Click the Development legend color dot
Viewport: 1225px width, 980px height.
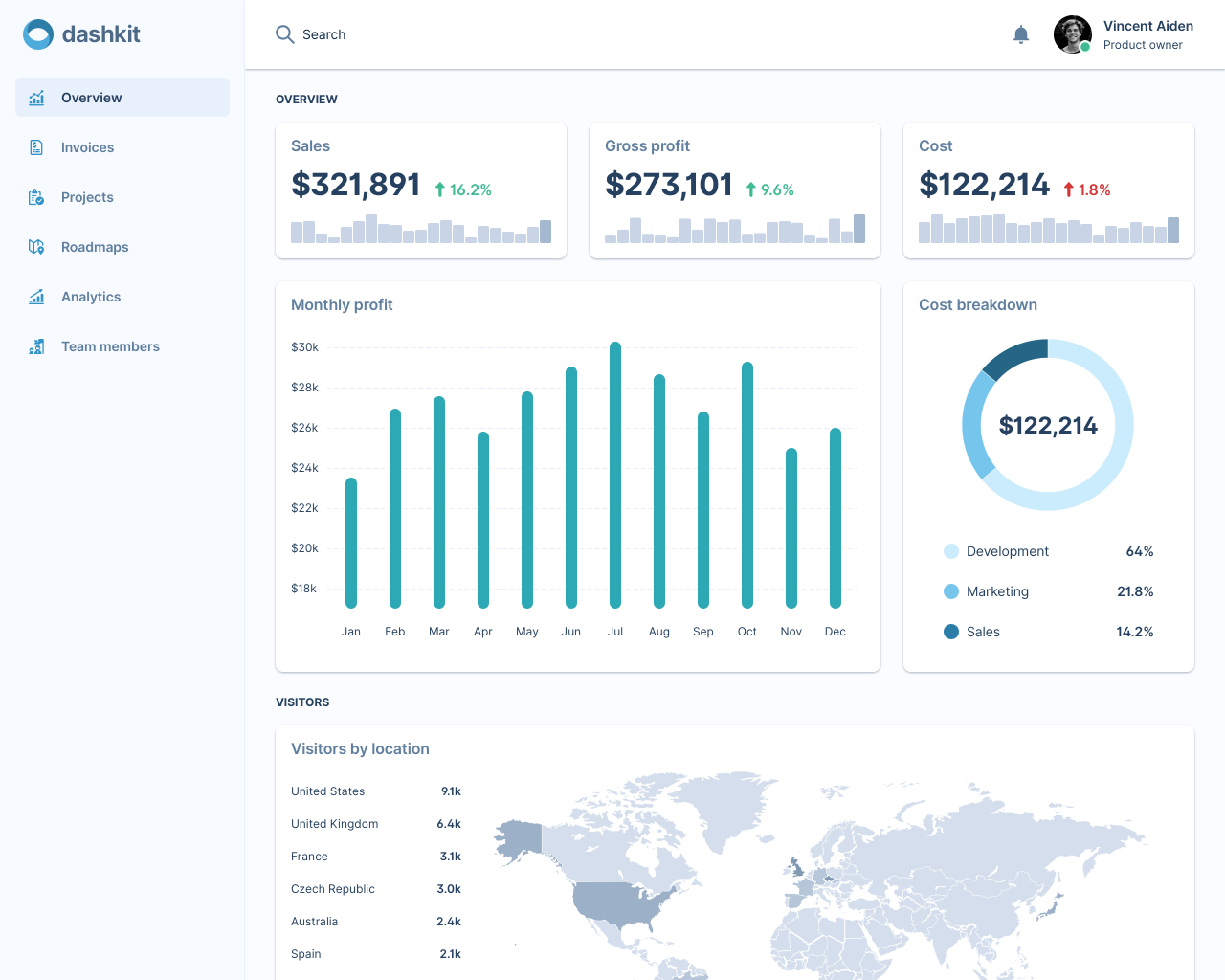coord(951,551)
